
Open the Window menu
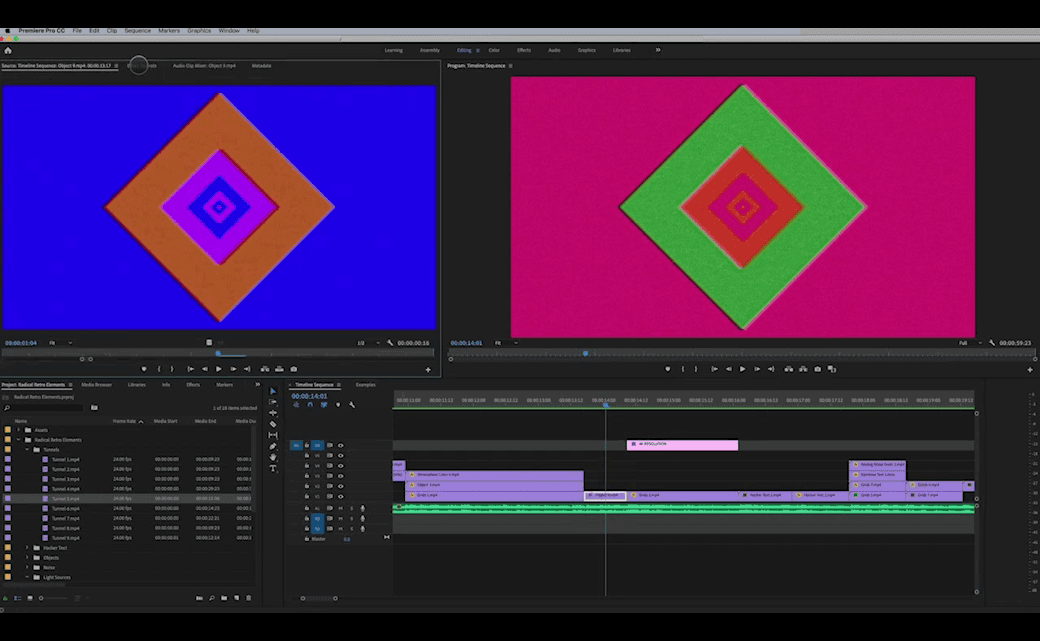click(229, 31)
